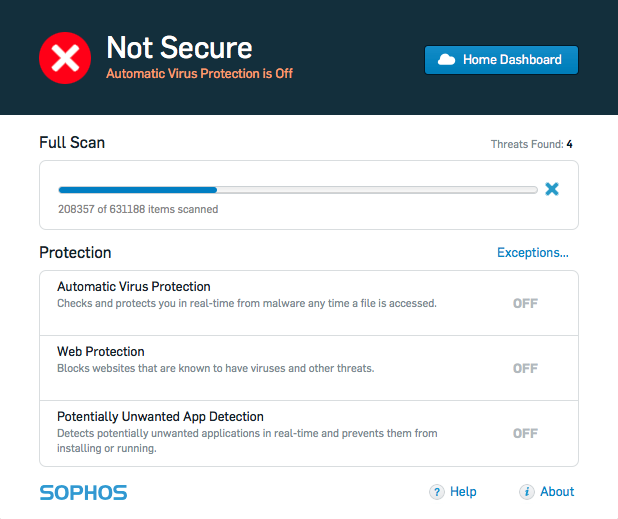Click the full scan progress bar

tap(298, 190)
